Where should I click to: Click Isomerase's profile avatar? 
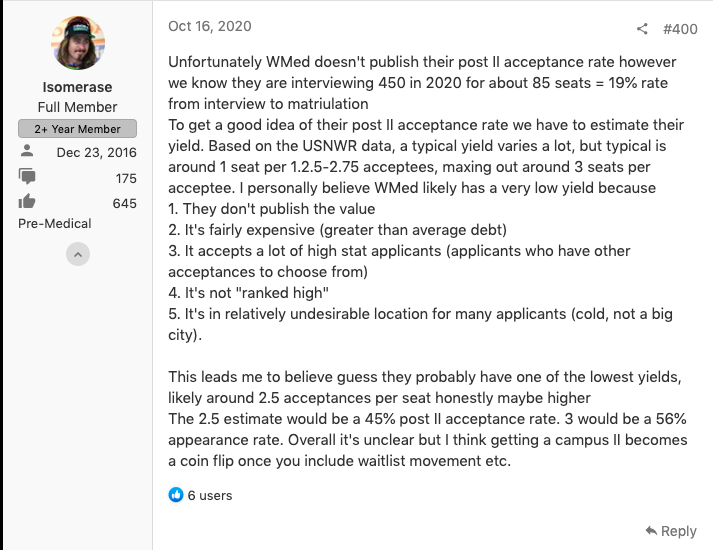tap(78, 43)
